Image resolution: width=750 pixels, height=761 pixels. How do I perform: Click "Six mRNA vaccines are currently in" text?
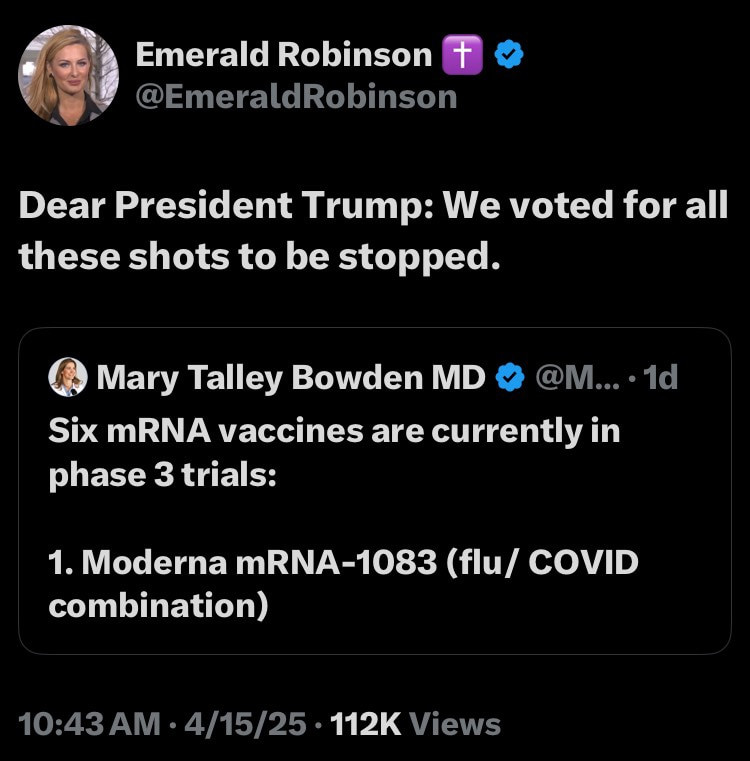pos(334,430)
